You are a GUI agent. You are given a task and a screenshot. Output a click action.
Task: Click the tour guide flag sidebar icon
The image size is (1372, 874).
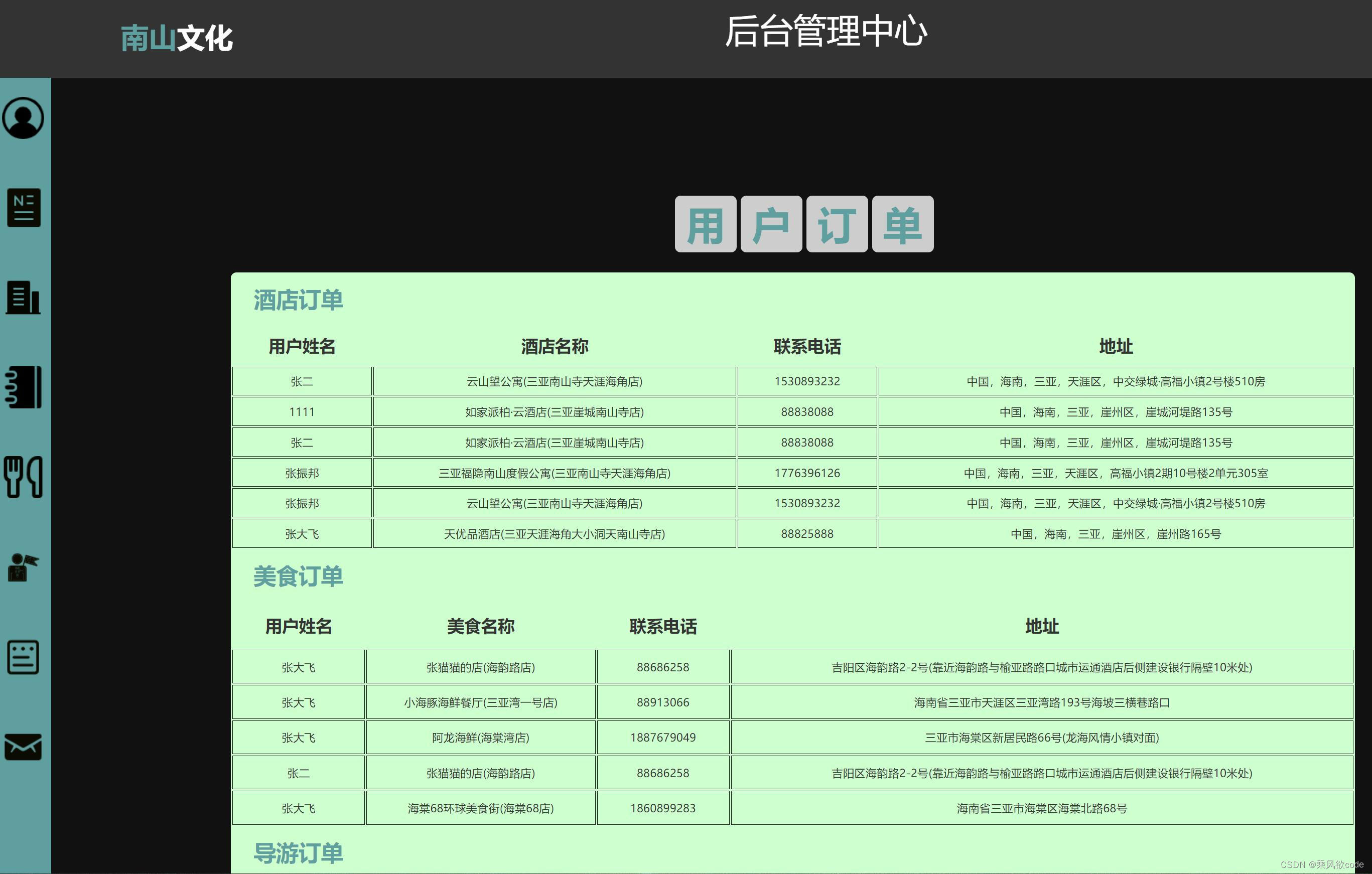(24, 567)
